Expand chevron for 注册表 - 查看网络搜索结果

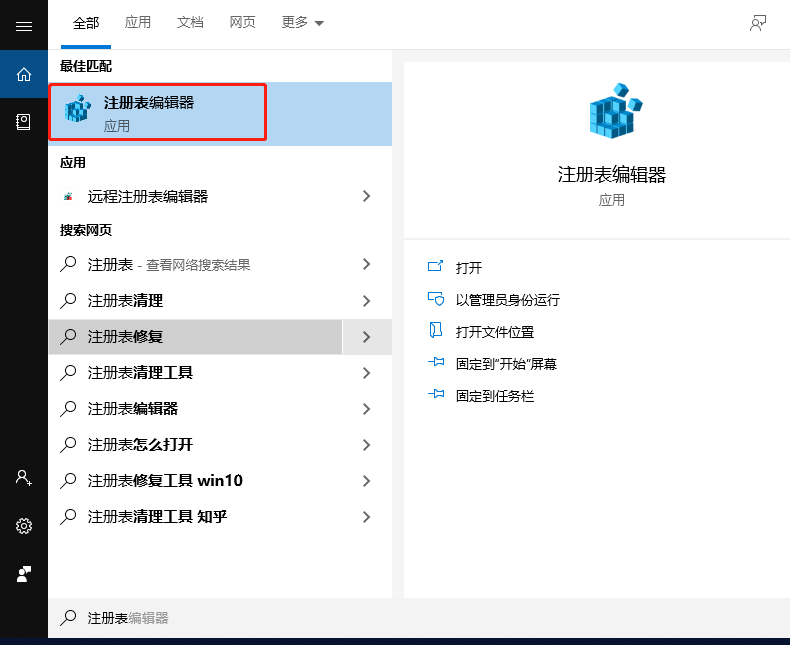[x=367, y=265]
